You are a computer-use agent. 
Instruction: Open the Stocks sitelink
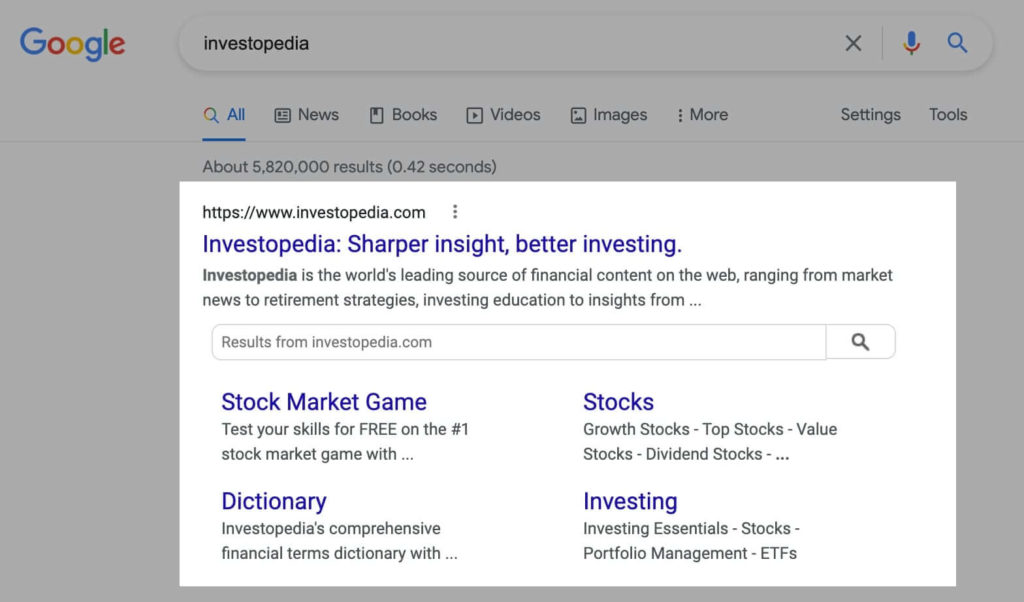click(x=618, y=402)
